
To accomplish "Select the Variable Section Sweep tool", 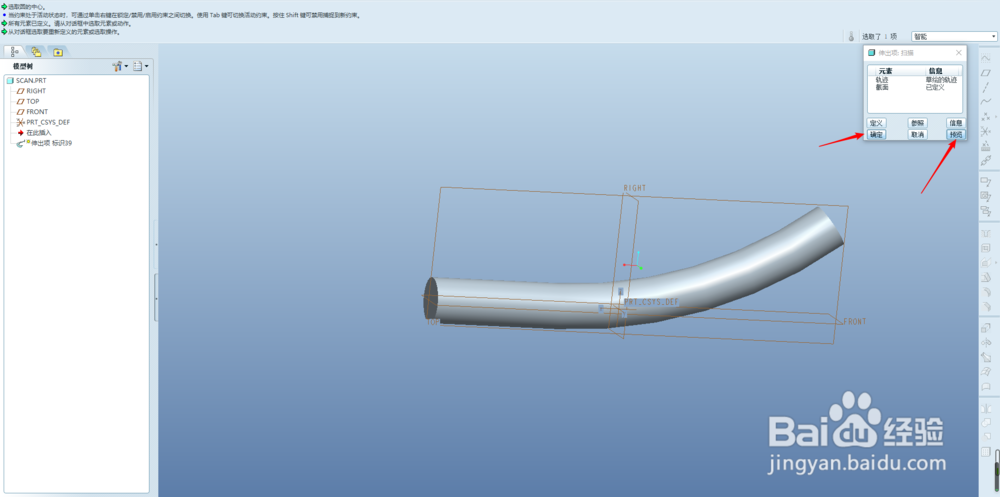I will point(985,357).
